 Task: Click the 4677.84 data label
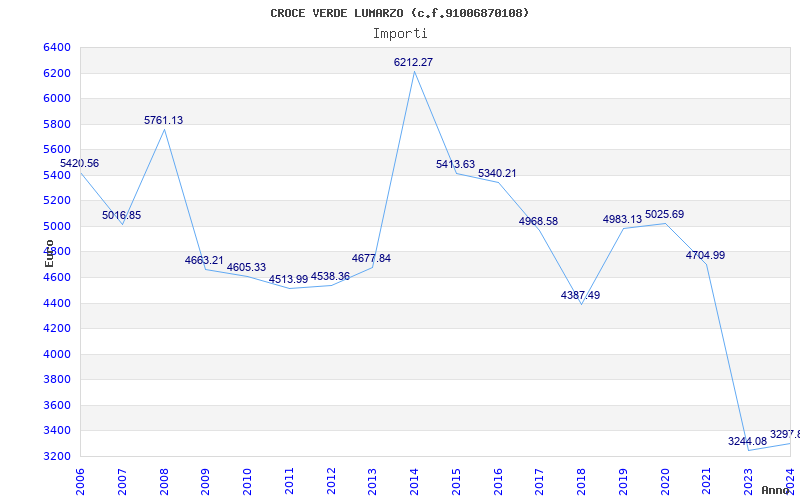(x=371, y=259)
